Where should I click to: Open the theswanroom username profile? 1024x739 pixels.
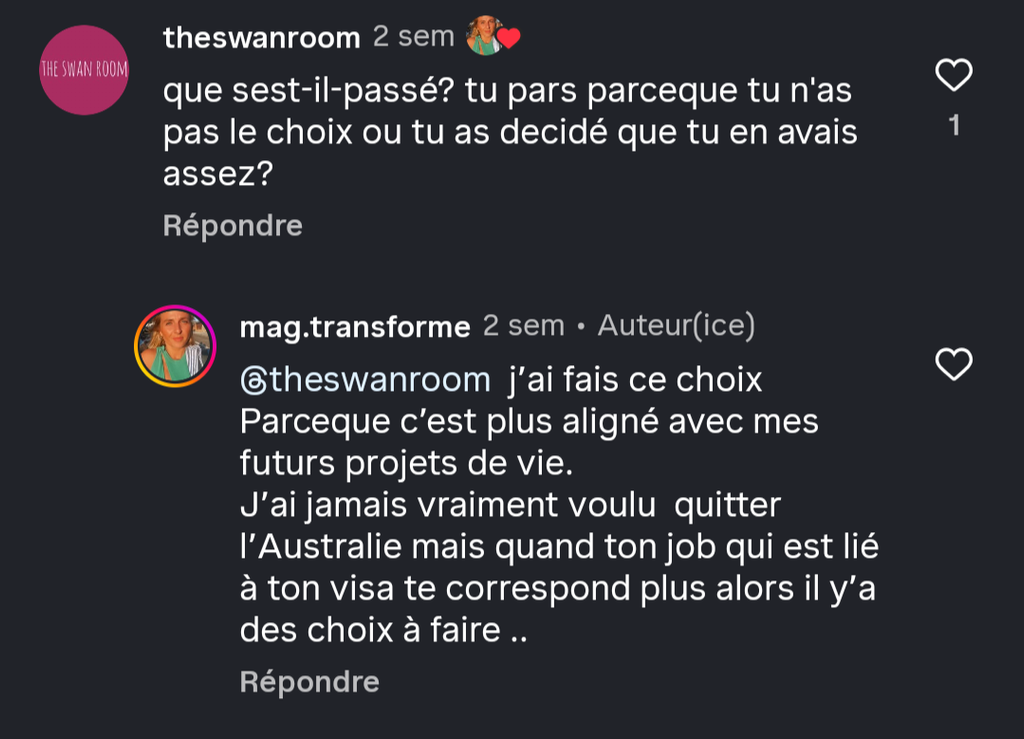pyautogui.click(x=261, y=37)
